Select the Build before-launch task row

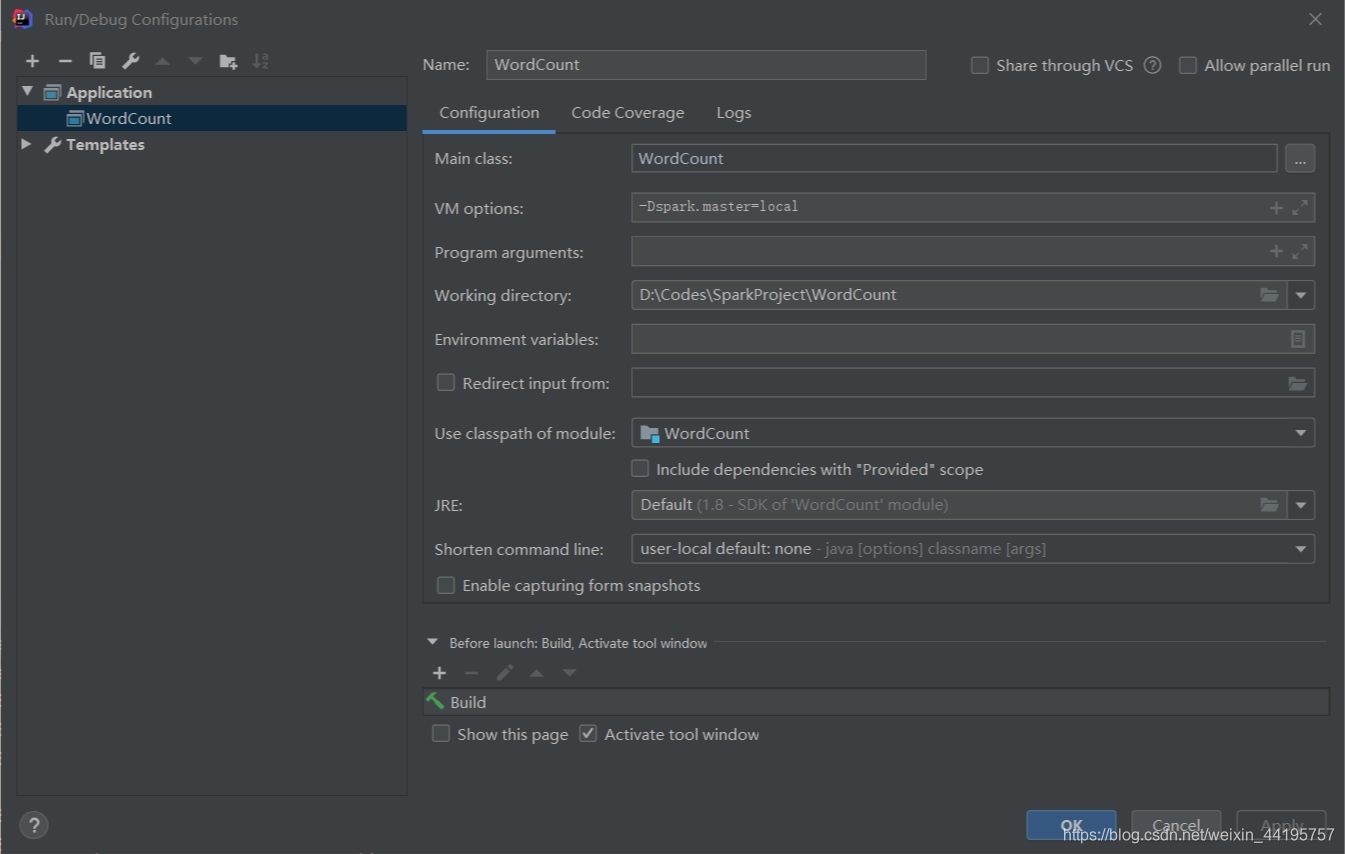click(876, 702)
